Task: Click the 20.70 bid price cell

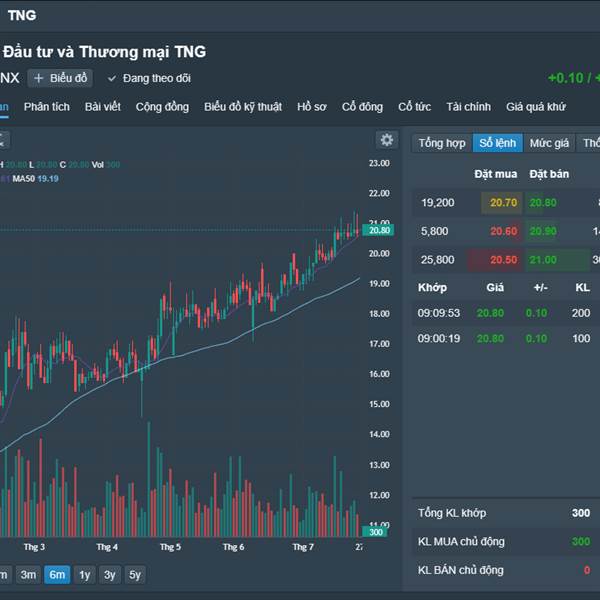Action: [x=502, y=202]
